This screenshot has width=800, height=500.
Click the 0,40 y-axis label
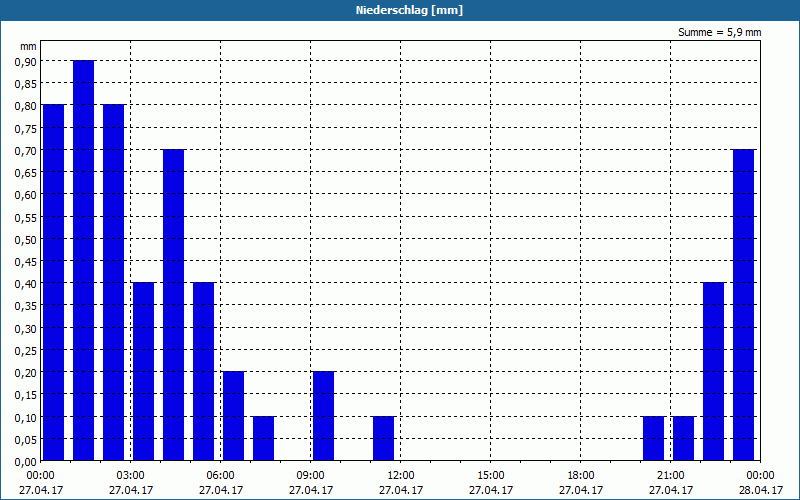tap(25, 284)
